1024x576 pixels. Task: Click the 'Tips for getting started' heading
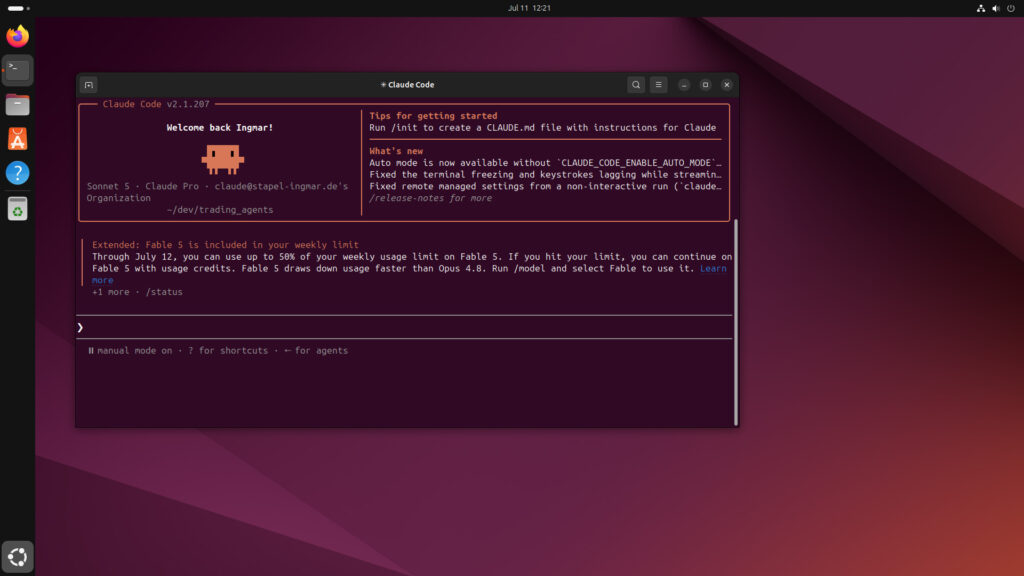433,116
